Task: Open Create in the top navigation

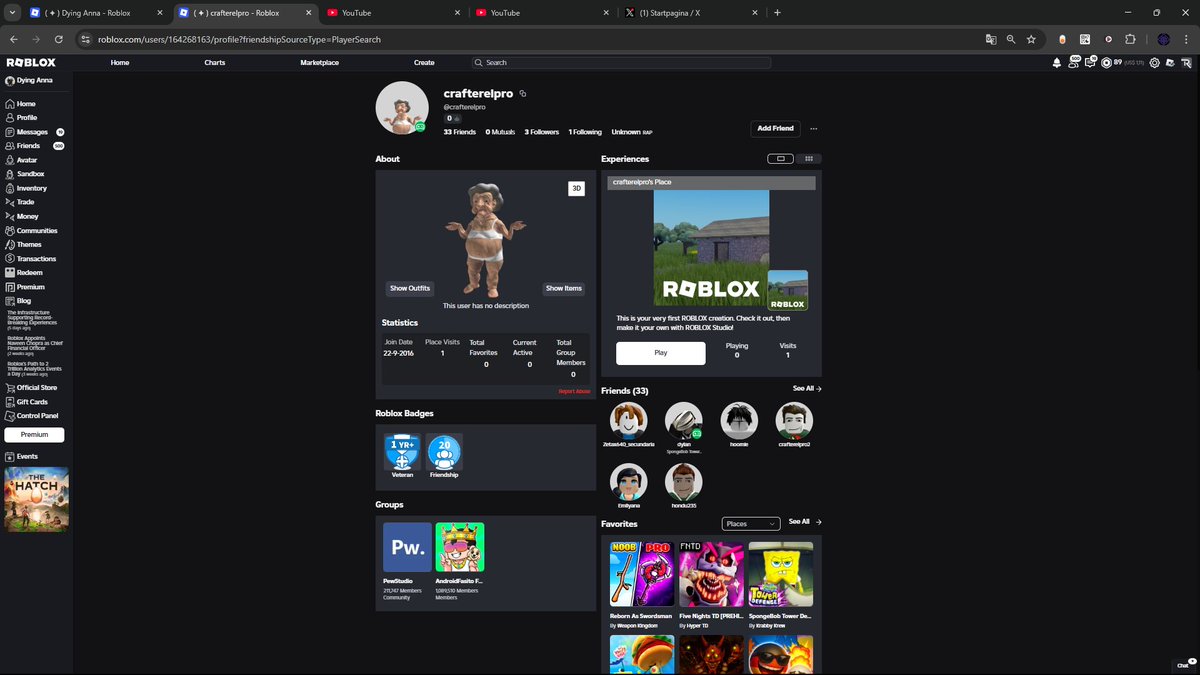Action: tap(424, 62)
